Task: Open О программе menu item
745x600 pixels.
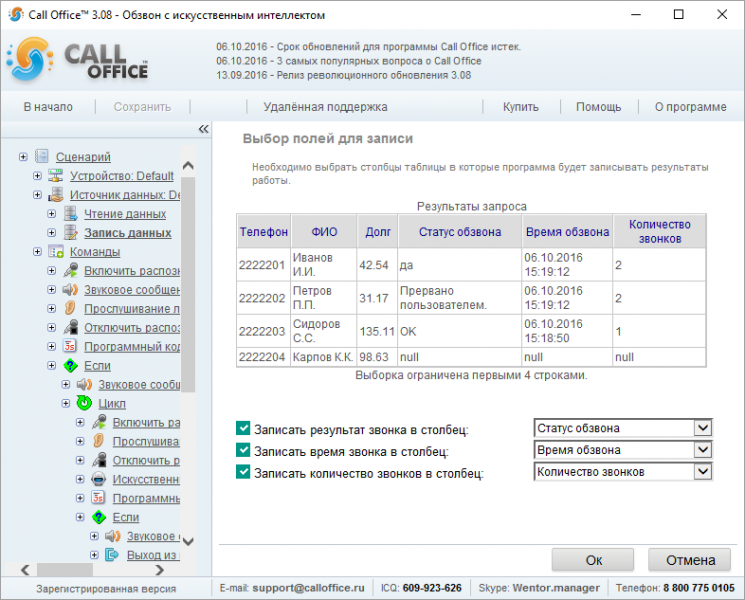Action: (x=690, y=107)
